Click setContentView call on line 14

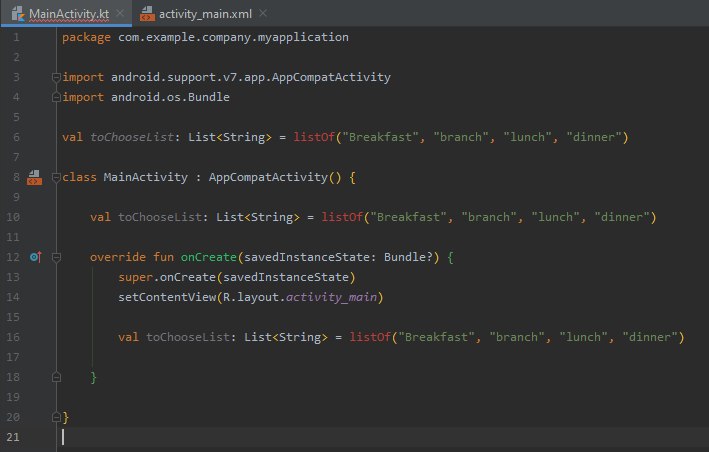coord(167,297)
